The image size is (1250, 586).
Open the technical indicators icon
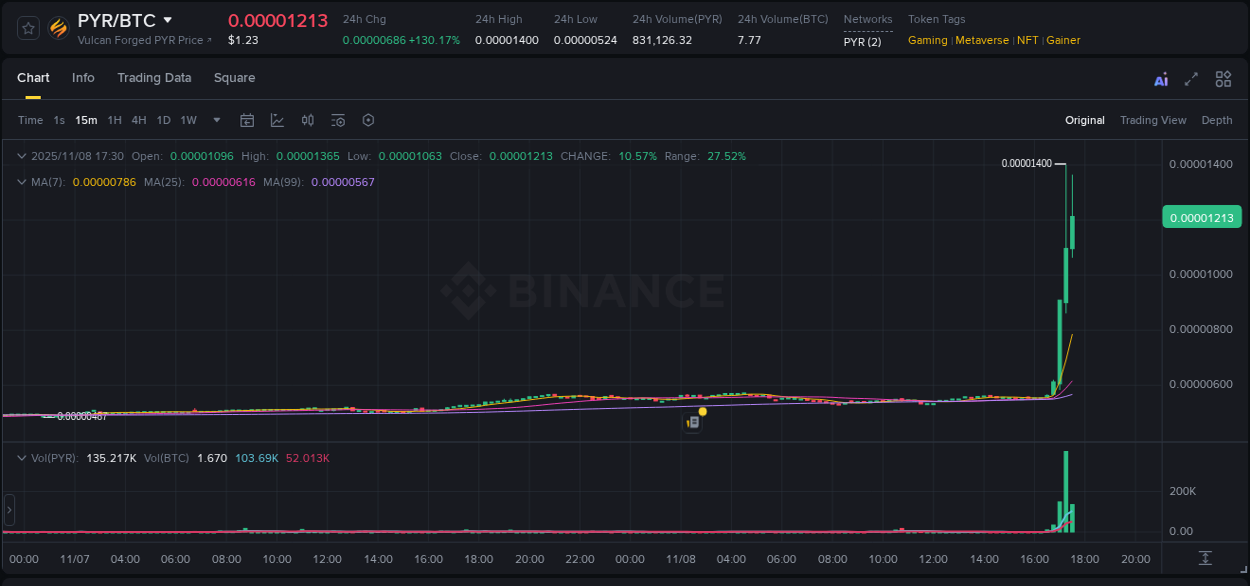[x=307, y=120]
